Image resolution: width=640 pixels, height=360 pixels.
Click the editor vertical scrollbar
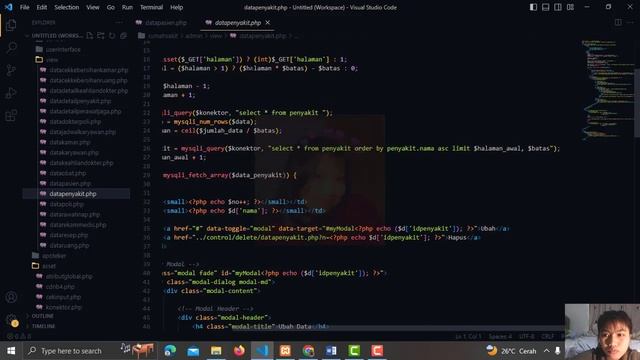pos(636,102)
